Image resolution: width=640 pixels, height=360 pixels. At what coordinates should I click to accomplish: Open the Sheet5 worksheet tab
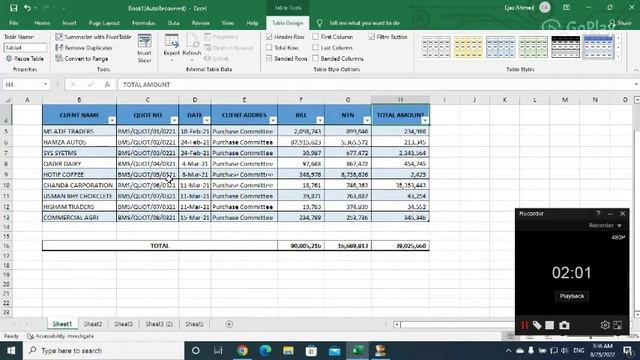[194, 324]
